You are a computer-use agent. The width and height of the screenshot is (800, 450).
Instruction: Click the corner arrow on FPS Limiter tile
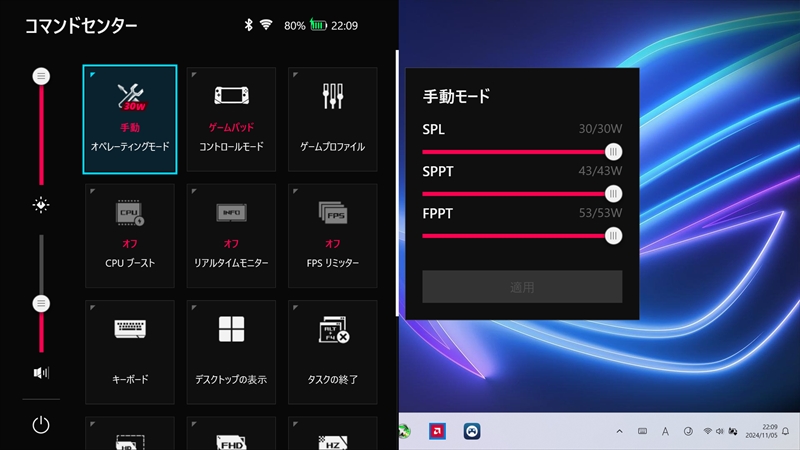click(x=295, y=191)
